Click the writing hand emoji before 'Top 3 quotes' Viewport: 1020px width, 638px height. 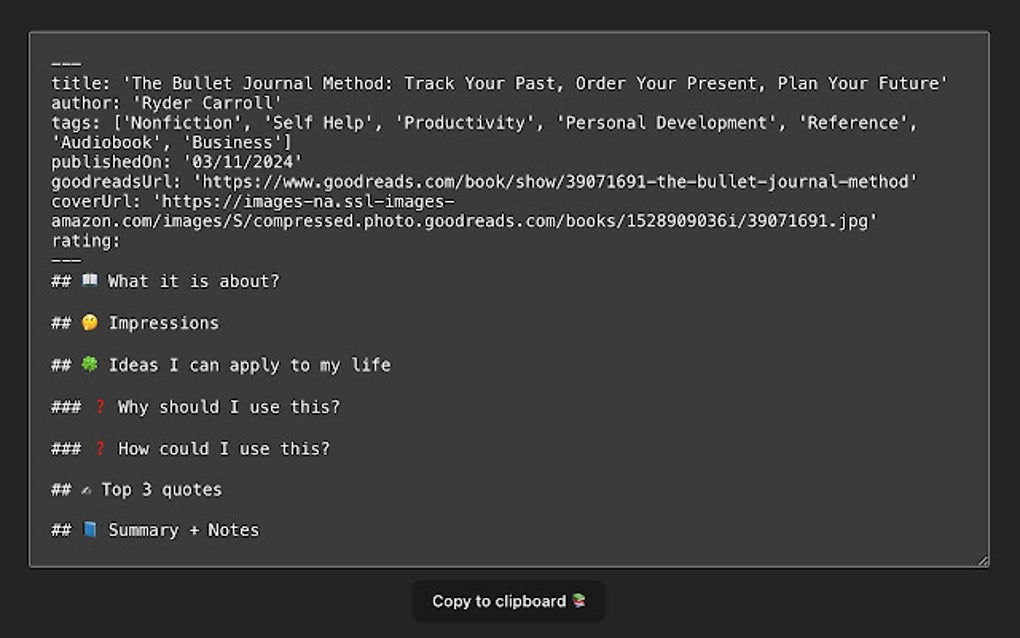(x=86, y=490)
